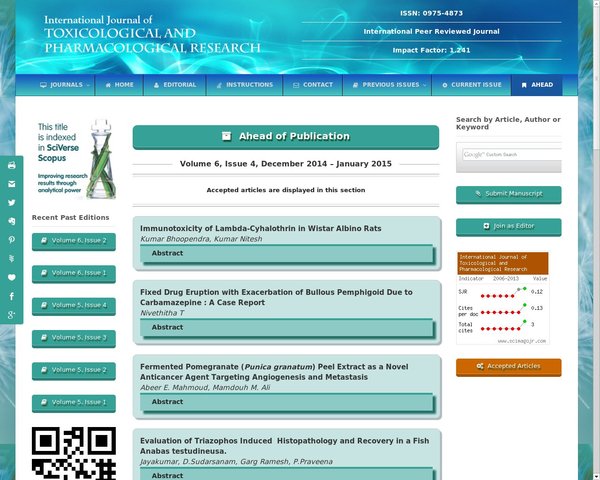Image resolution: width=600 pixels, height=480 pixels.
Task: Click the pencil icon beside INSTRUCTIONS
Action: coord(219,85)
